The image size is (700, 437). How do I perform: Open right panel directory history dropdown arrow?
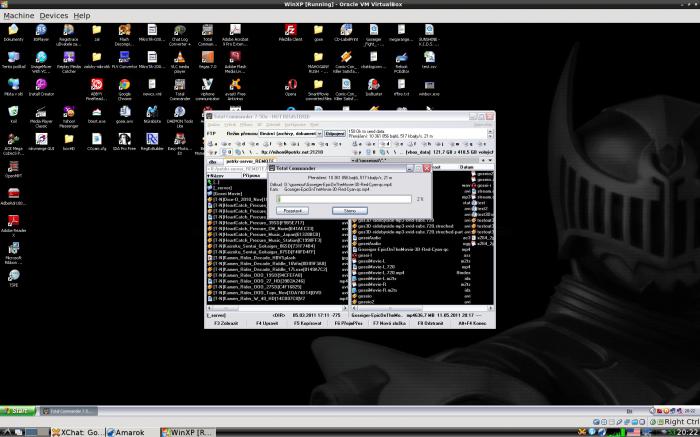490,160
